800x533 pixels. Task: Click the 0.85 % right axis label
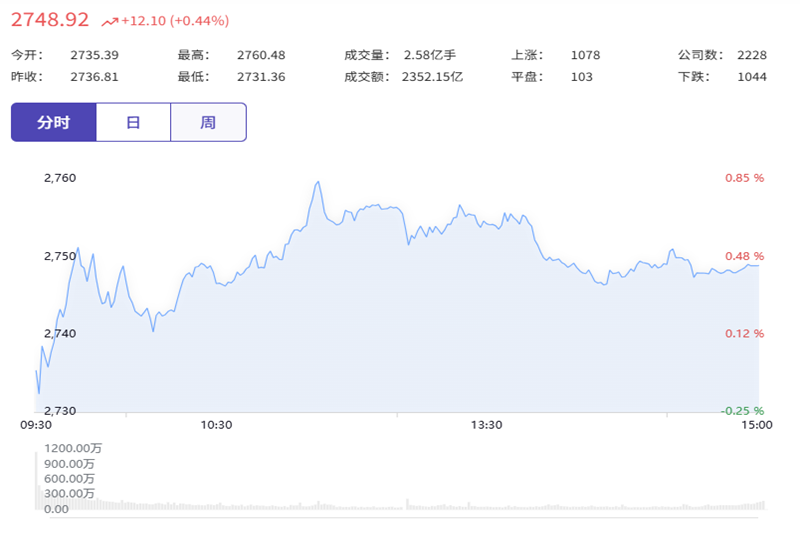pos(744,178)
